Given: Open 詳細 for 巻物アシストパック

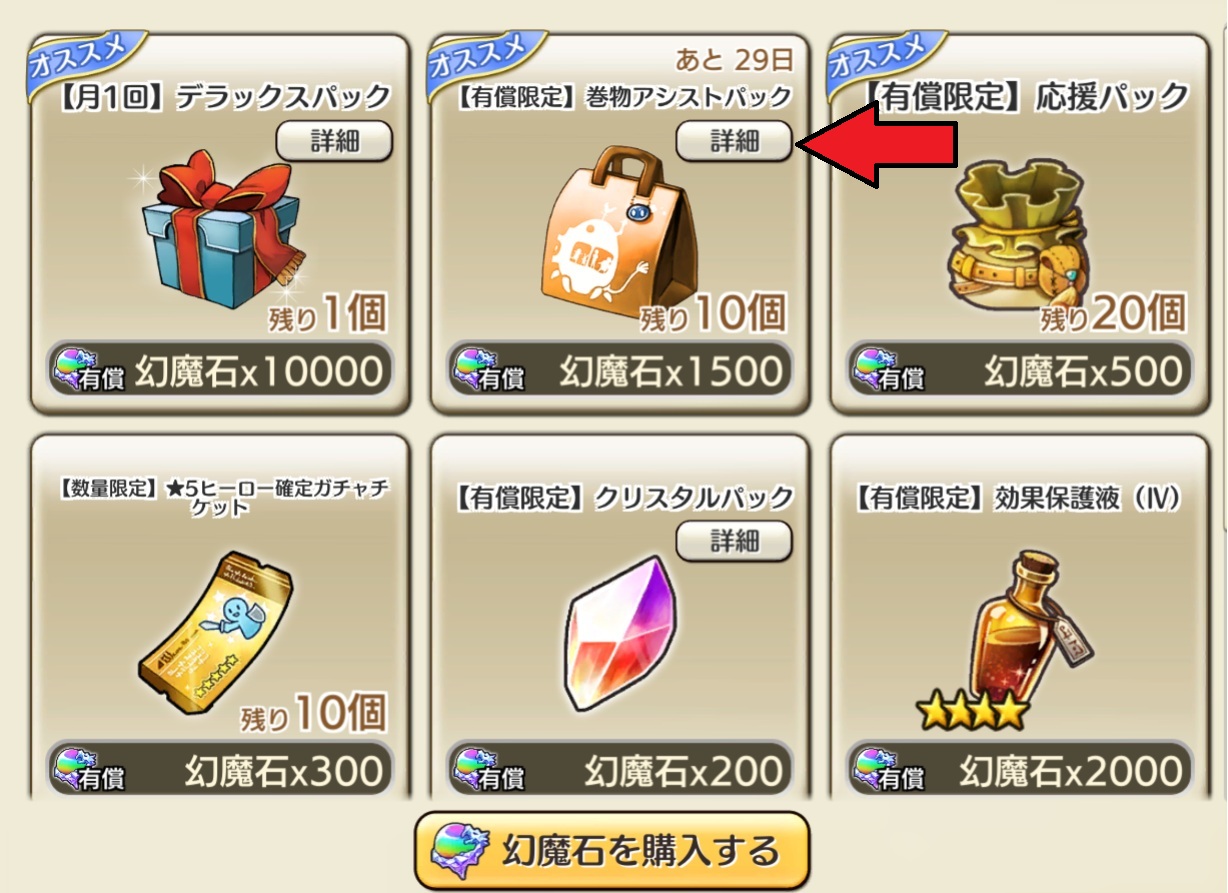Looking at the screenshot, I should tap(734, 140).
